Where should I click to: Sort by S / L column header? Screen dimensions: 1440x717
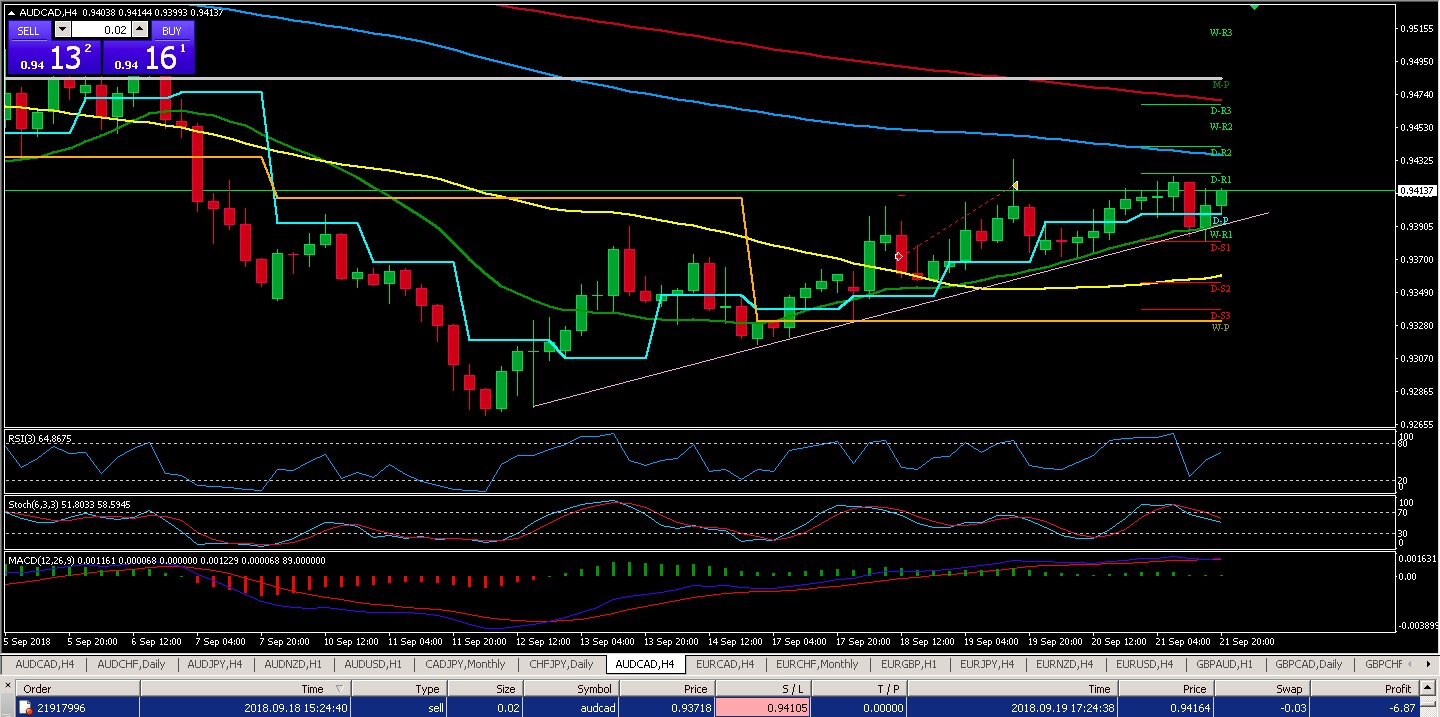(763, 688)
